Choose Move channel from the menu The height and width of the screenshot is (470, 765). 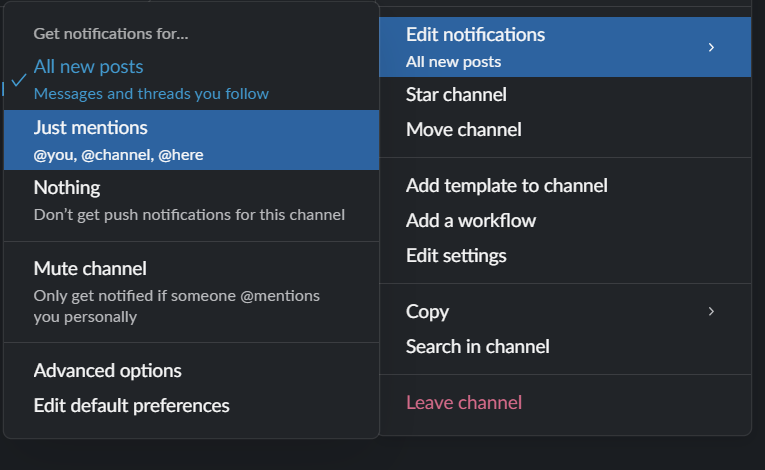click(463, 130)
